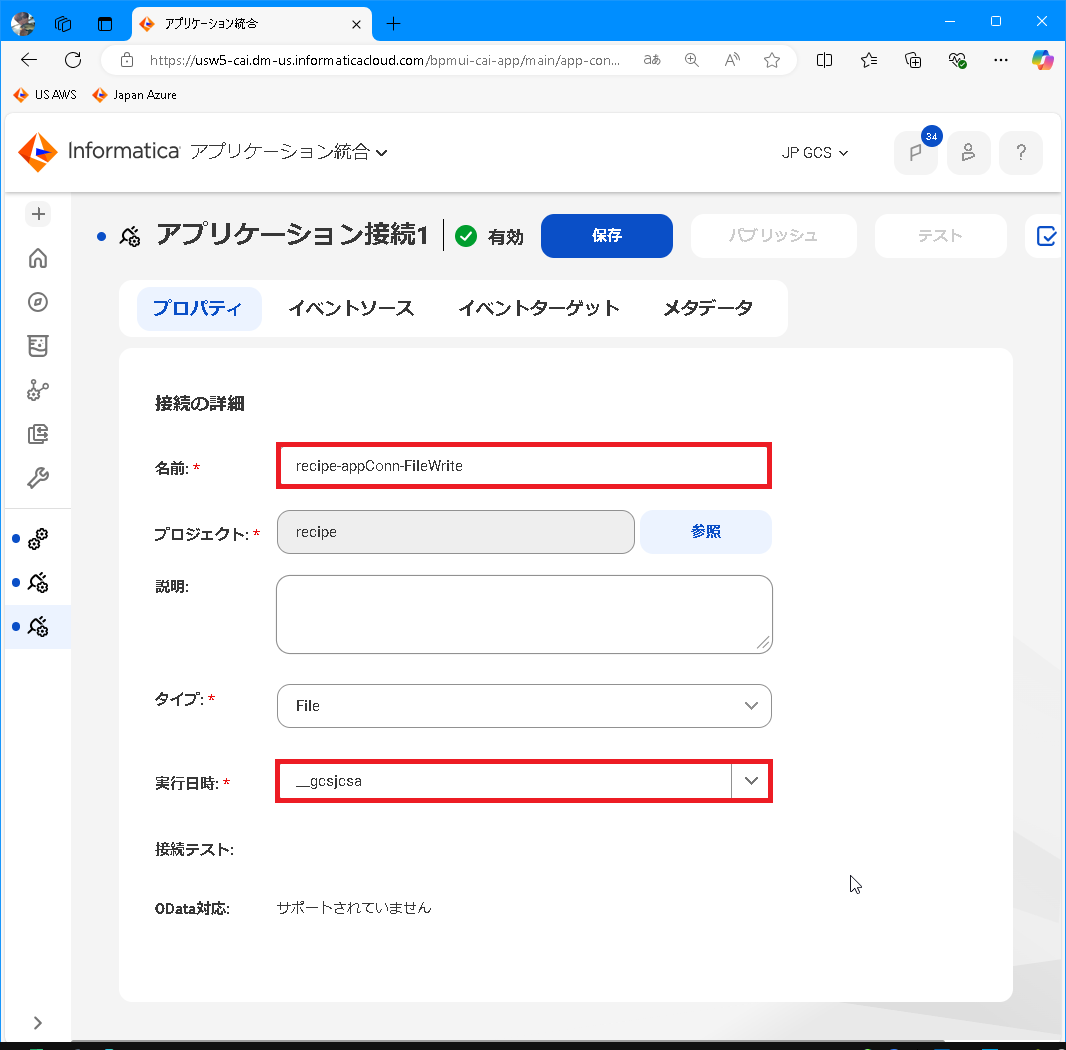Open the browser favorites list icon

tap(868, 60)
